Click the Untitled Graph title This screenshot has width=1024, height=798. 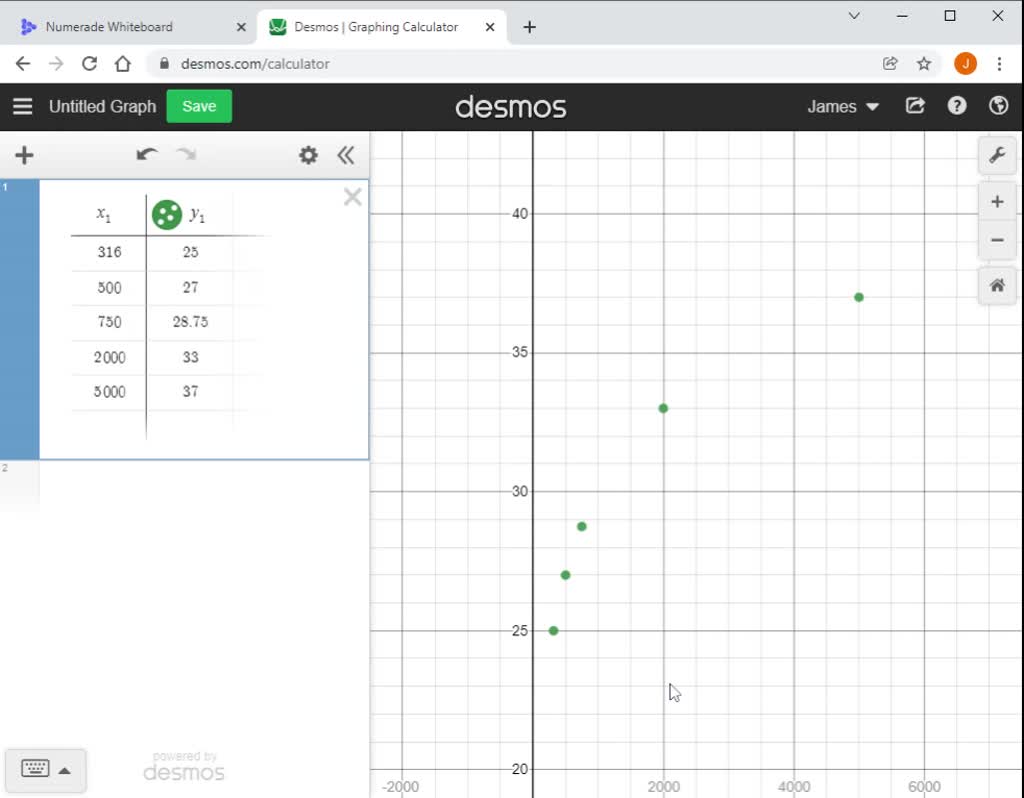[x=102, y=106]
